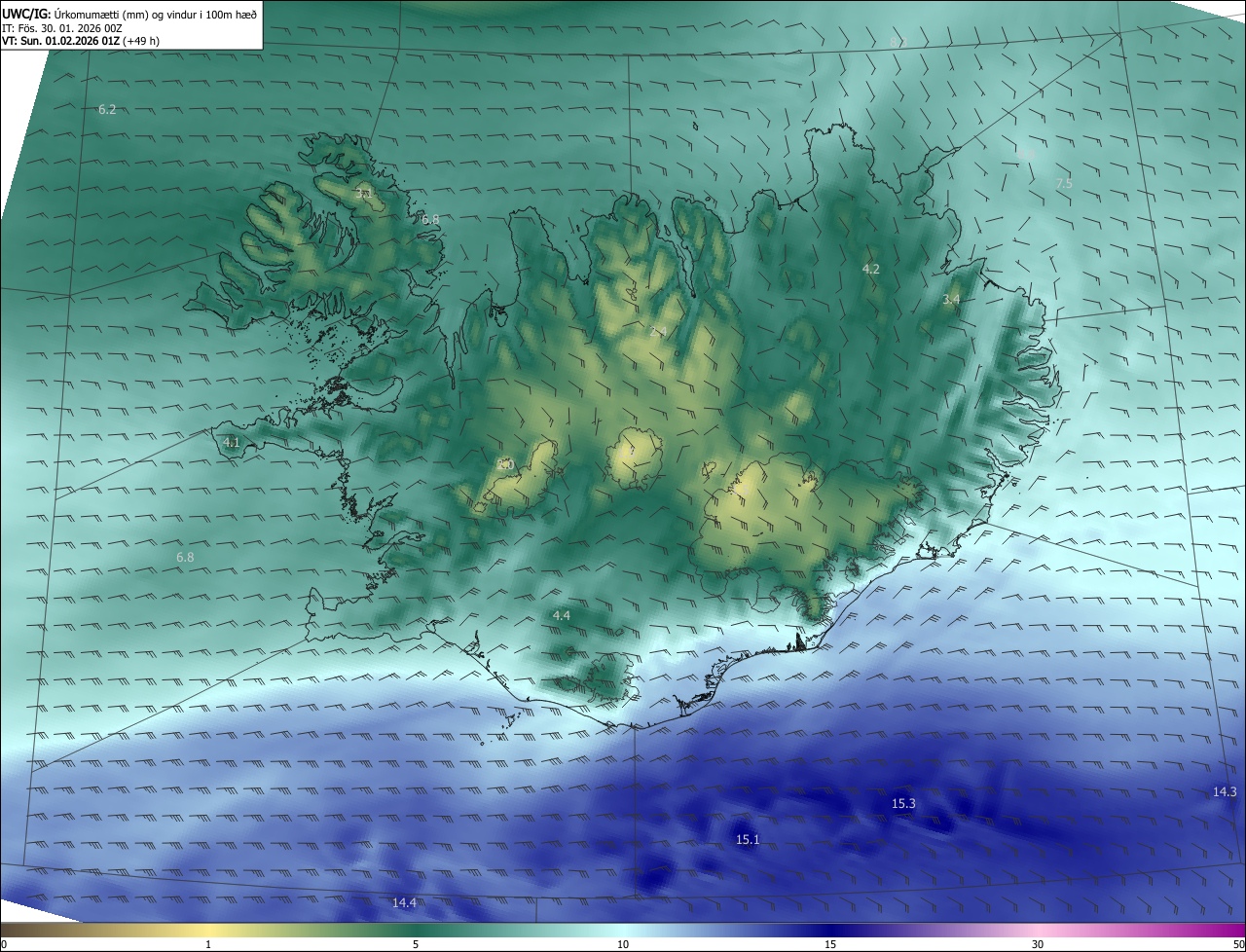Click the 2.4 value in north-central Iceland
Viewport: 1246px width, 952px height.
click(658, 333)
